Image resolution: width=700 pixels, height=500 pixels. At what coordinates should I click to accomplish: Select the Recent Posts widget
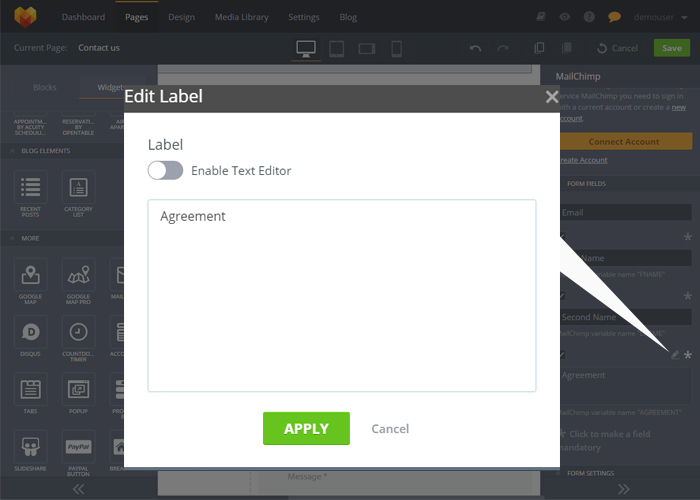pos(30,194)
